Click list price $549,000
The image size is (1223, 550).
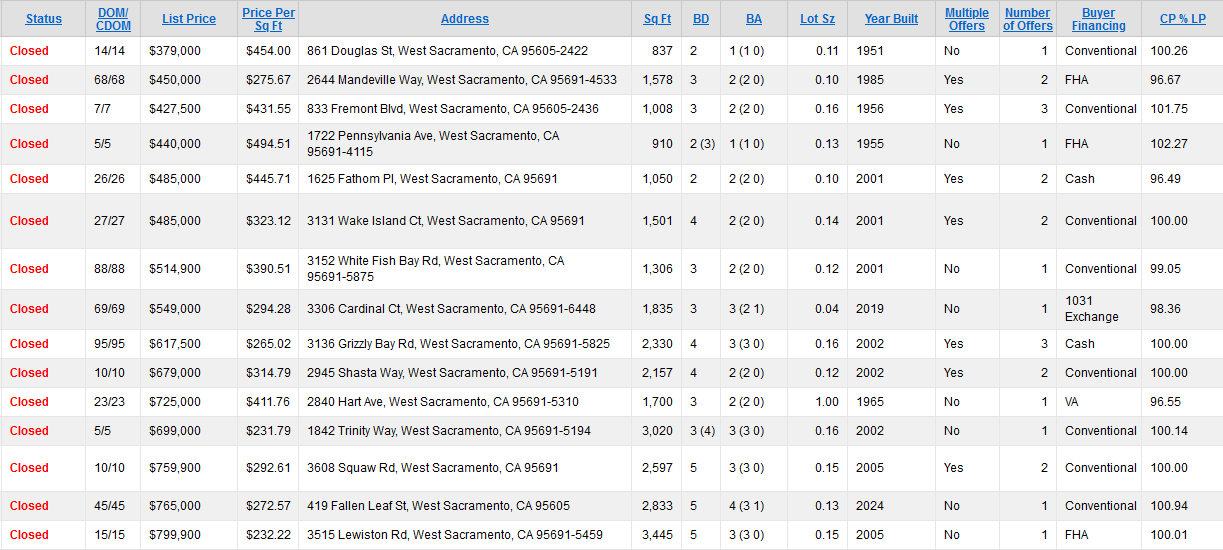pyautogui.click(x=175, y=309)
